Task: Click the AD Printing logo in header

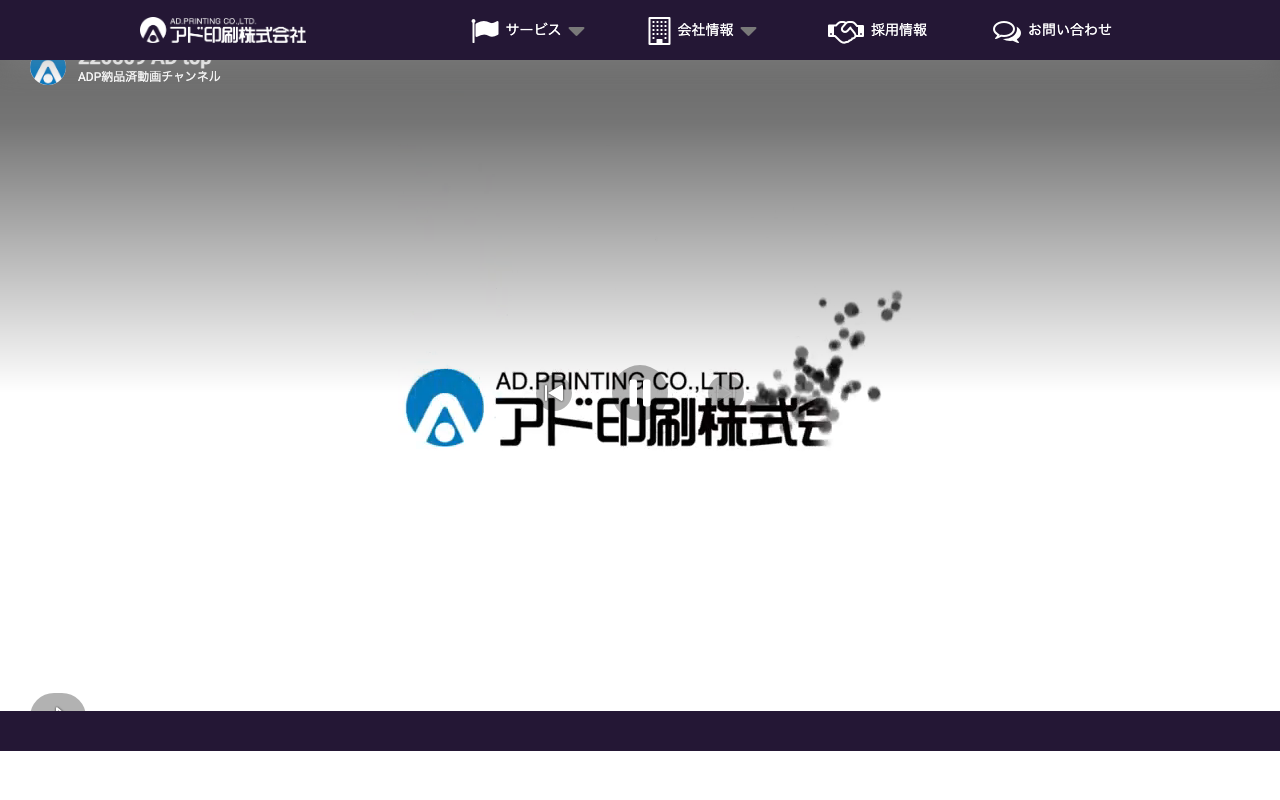Action: click(223, 30)
